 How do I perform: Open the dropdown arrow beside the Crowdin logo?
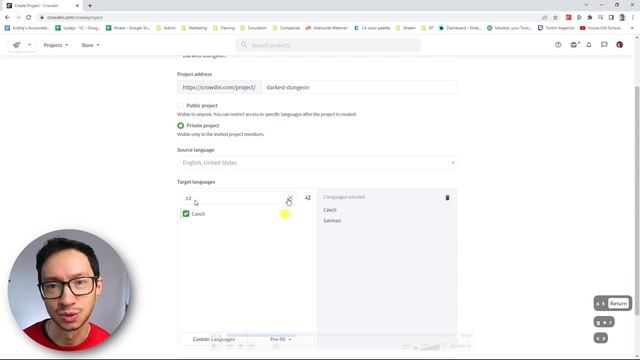[x=29, y=45]
